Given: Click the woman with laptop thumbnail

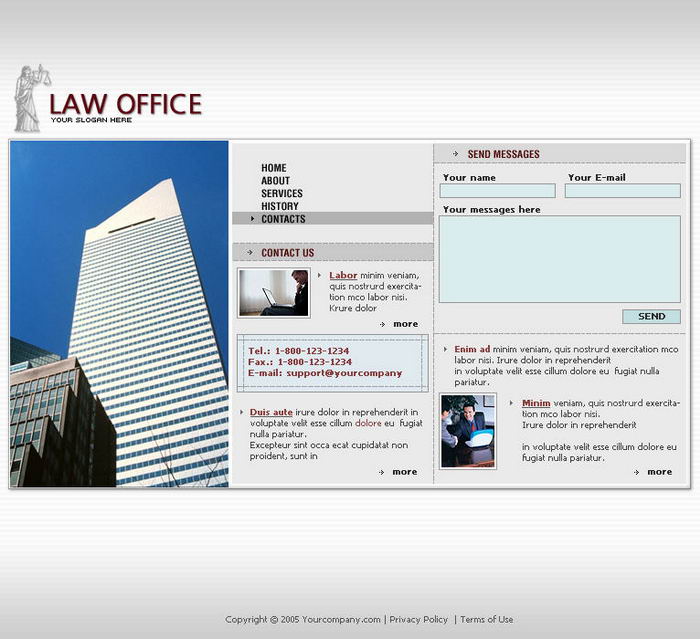Looking at the screenshot, I should click(x=273, y=293).
